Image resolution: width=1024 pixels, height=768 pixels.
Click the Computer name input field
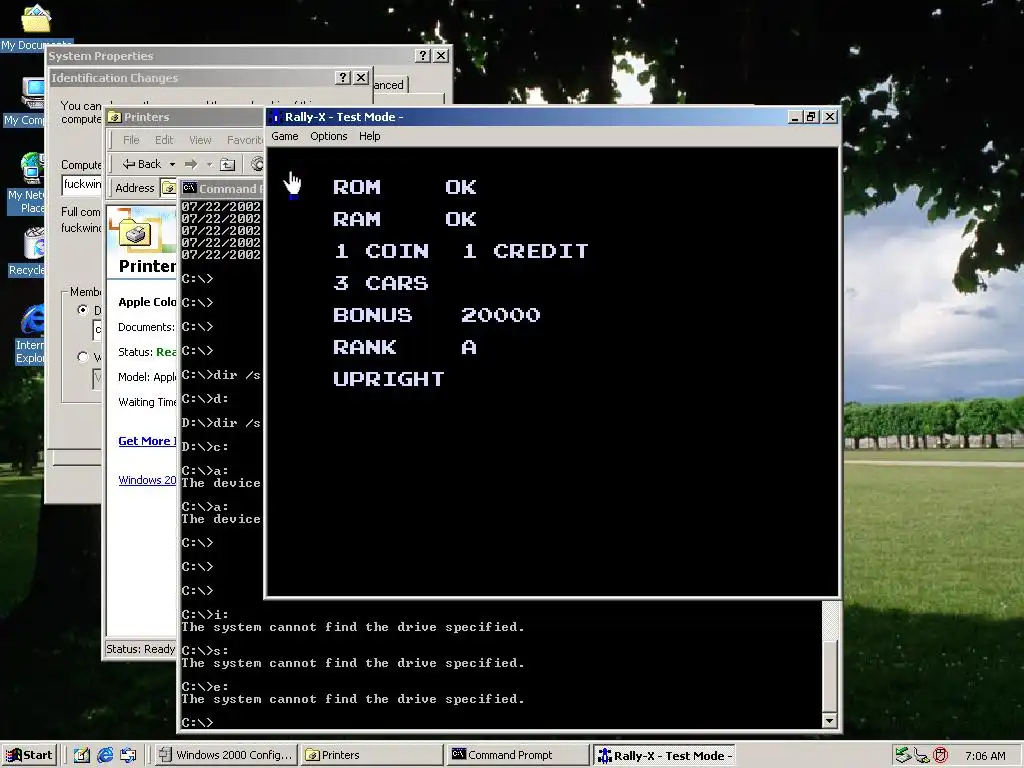tap(82, 185)
